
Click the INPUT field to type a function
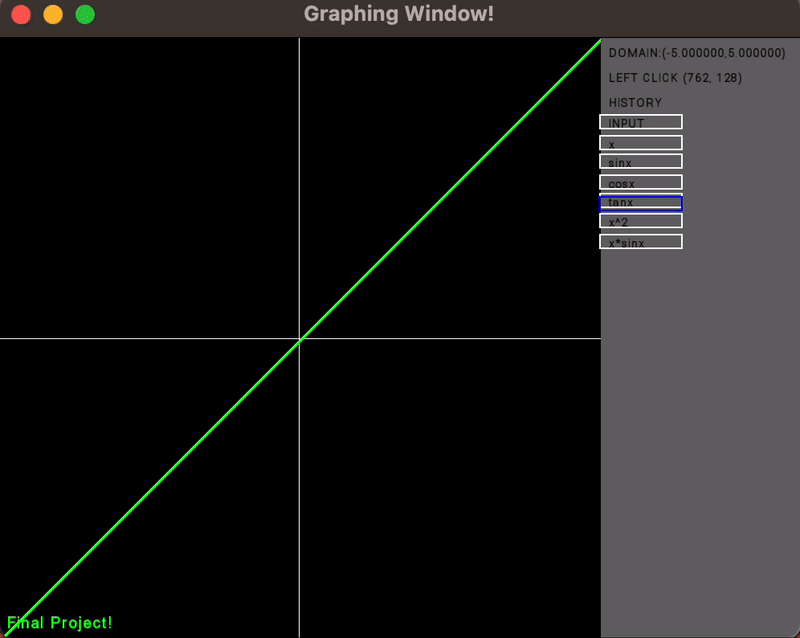[640, 121]
